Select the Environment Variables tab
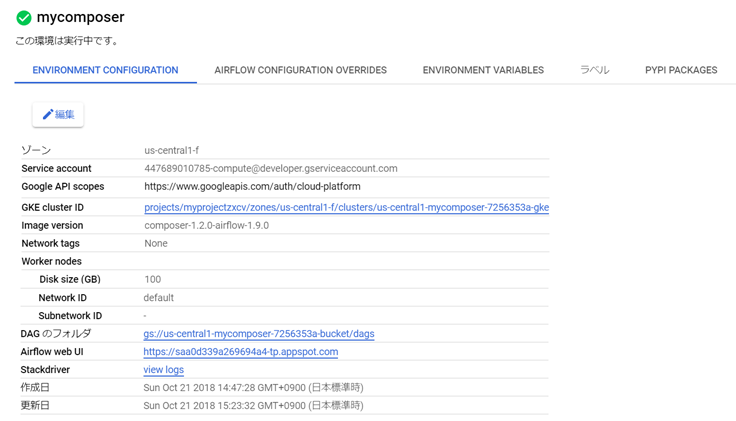The image size is (736, 421). pyautogui.click(x=483, y=71)
